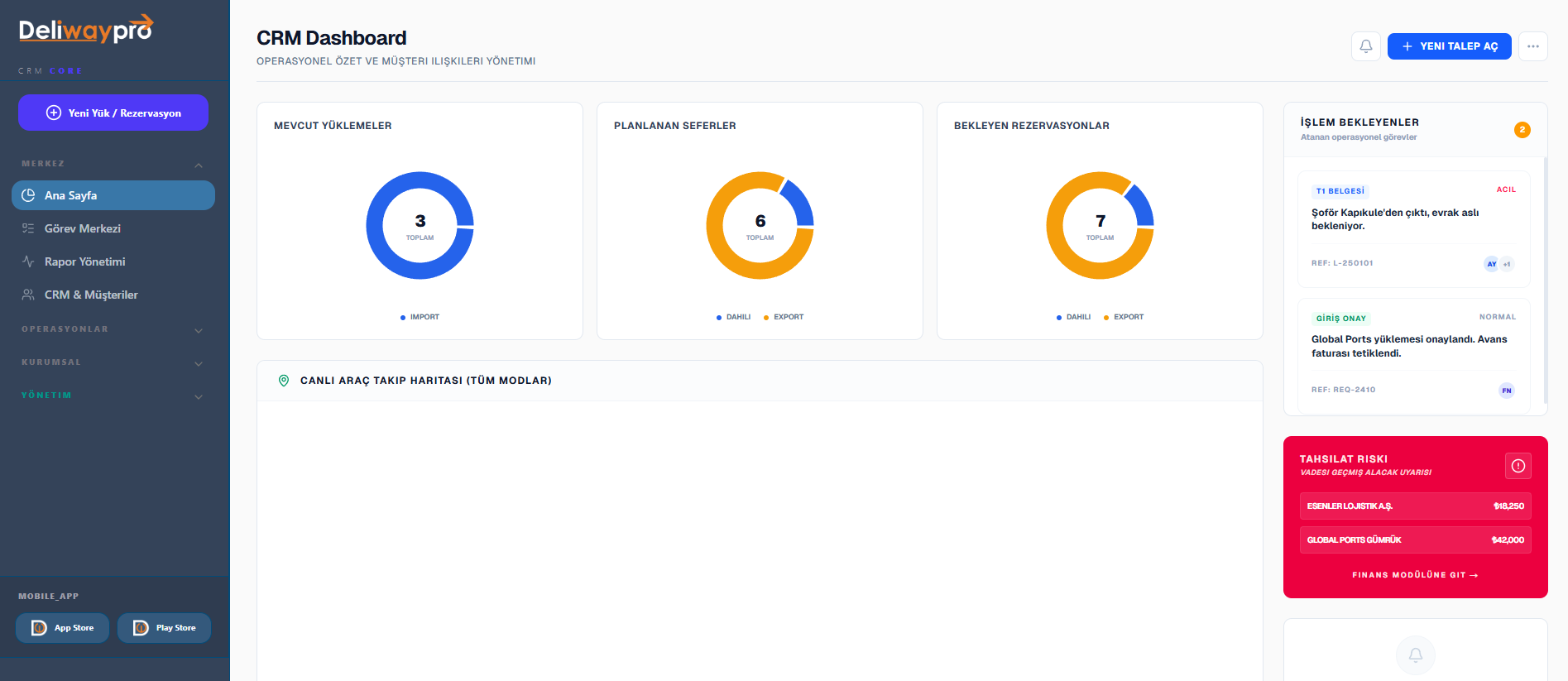This screenshot has height=681, width=1568.
Task: Click the CRM & Müşteriler people icon
Action: tap(28, 295)
